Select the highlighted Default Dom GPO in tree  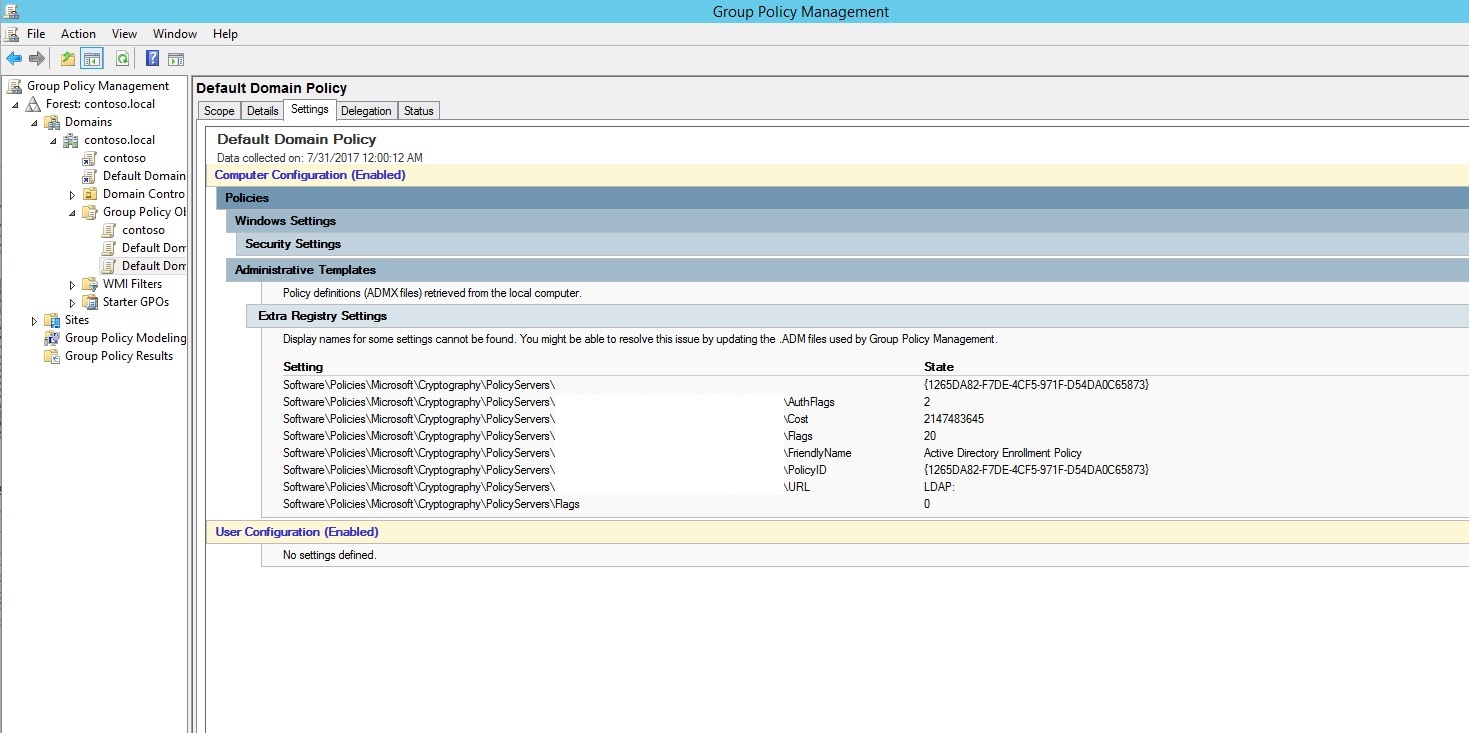click(153, 266)
